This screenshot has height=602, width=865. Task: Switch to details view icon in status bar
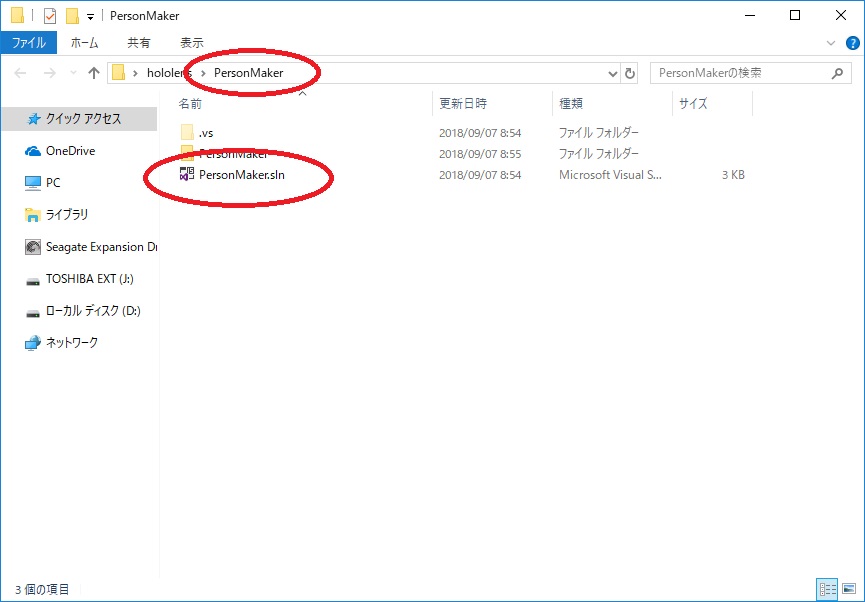coord(827,589)
